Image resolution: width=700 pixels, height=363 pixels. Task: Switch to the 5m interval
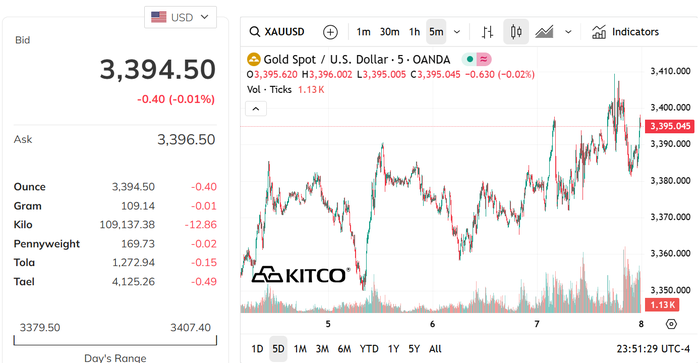click(436, 32)
